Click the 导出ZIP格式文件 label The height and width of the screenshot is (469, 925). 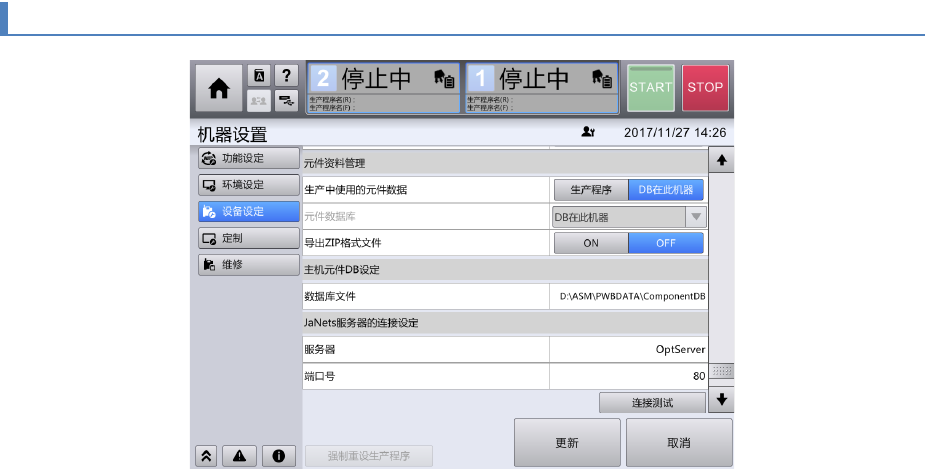[343, 243]
